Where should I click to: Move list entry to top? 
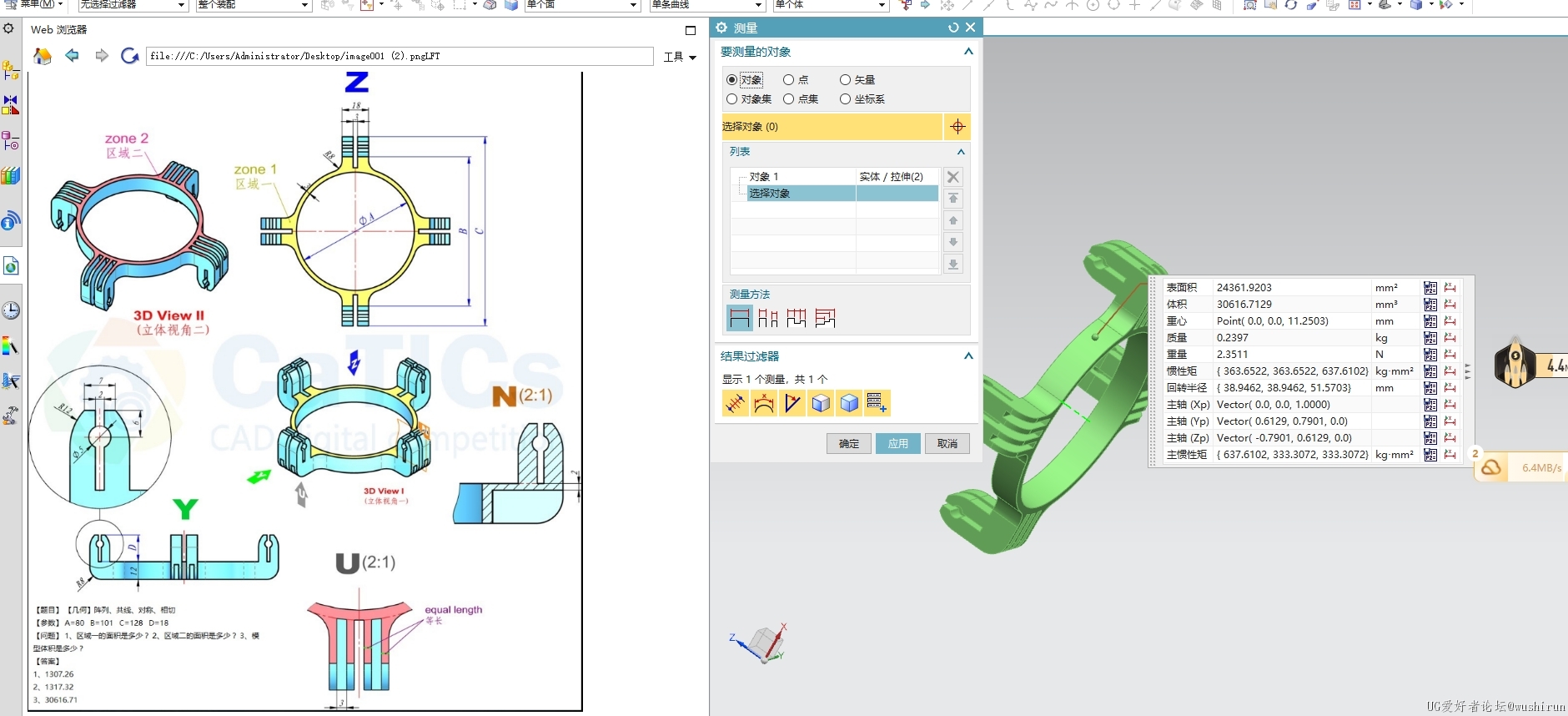[x=953, y=199]
